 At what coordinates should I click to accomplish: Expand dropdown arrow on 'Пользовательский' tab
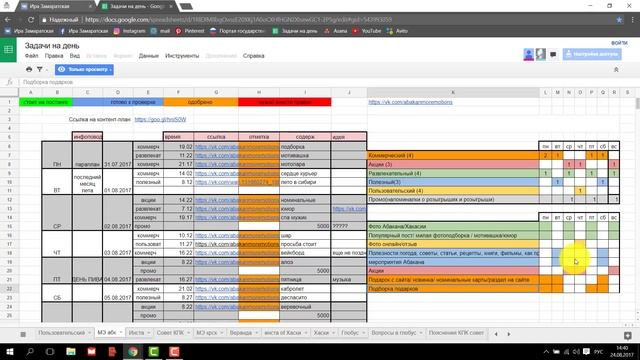pyautogui.click(x=89, y=333)
